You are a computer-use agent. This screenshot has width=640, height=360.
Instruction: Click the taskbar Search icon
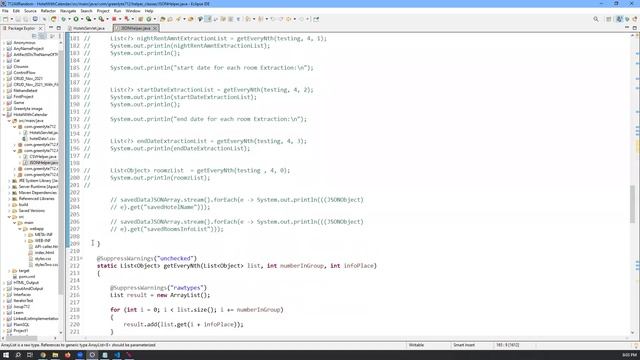(x=18, y=355)
